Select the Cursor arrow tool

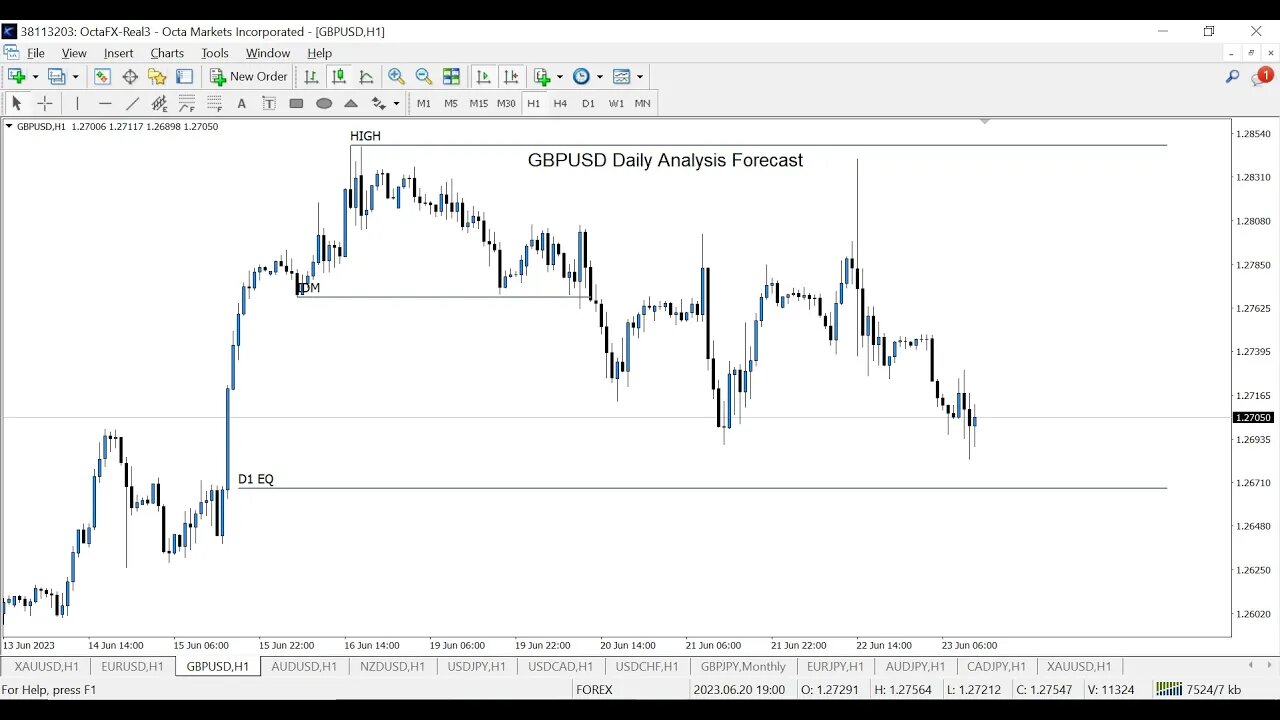[16, 103]
